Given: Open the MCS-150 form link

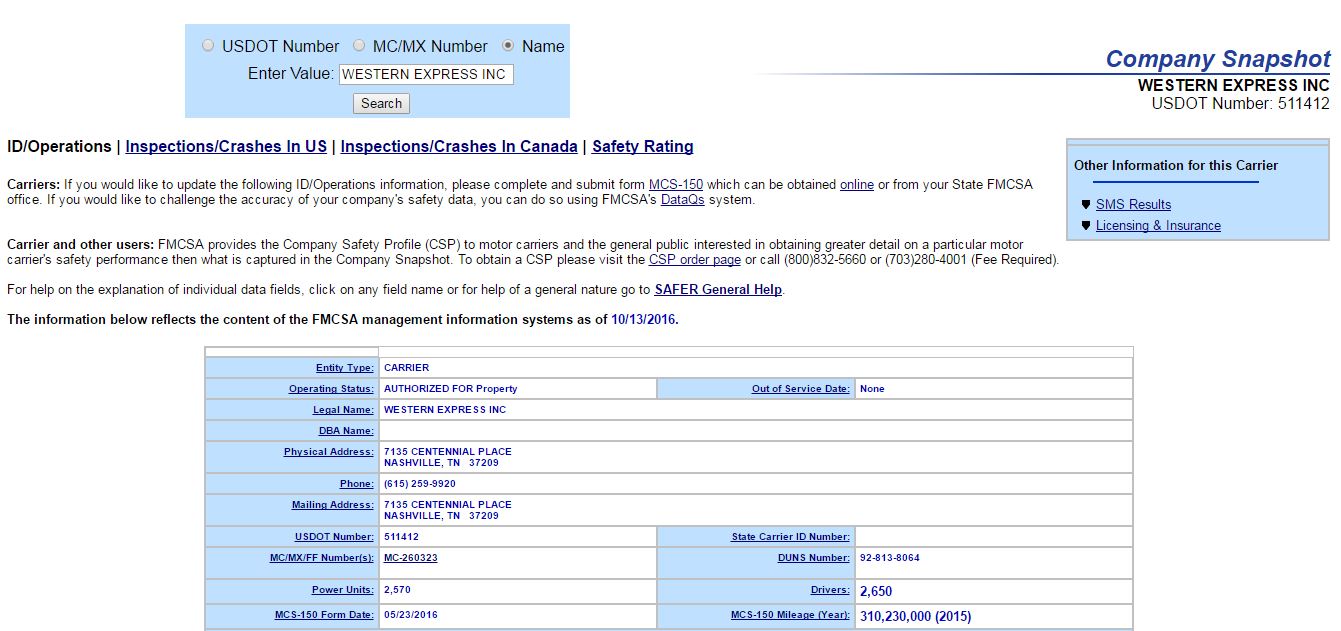Looking at the screenshot, I should (676, 185).
